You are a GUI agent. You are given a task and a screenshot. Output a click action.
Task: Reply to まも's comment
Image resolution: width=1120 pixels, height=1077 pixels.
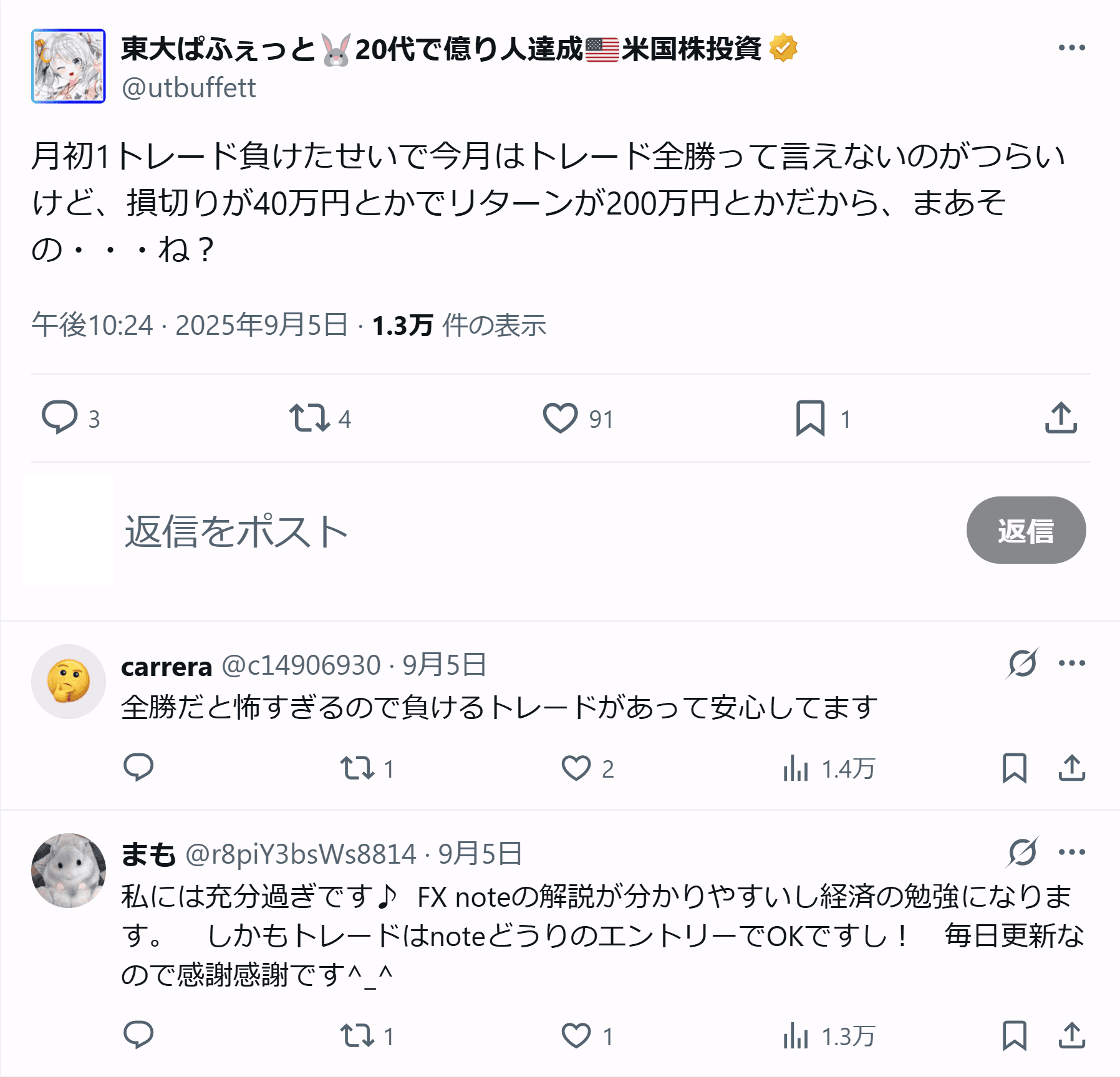(x=138, y=1036)
